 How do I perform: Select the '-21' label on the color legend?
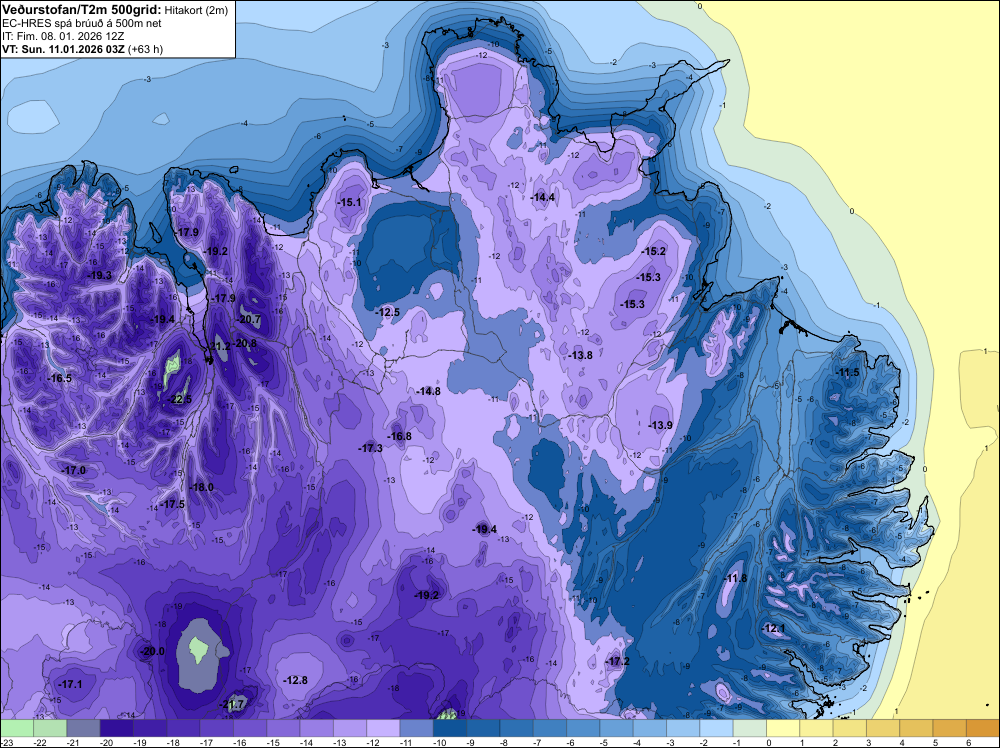73,742
